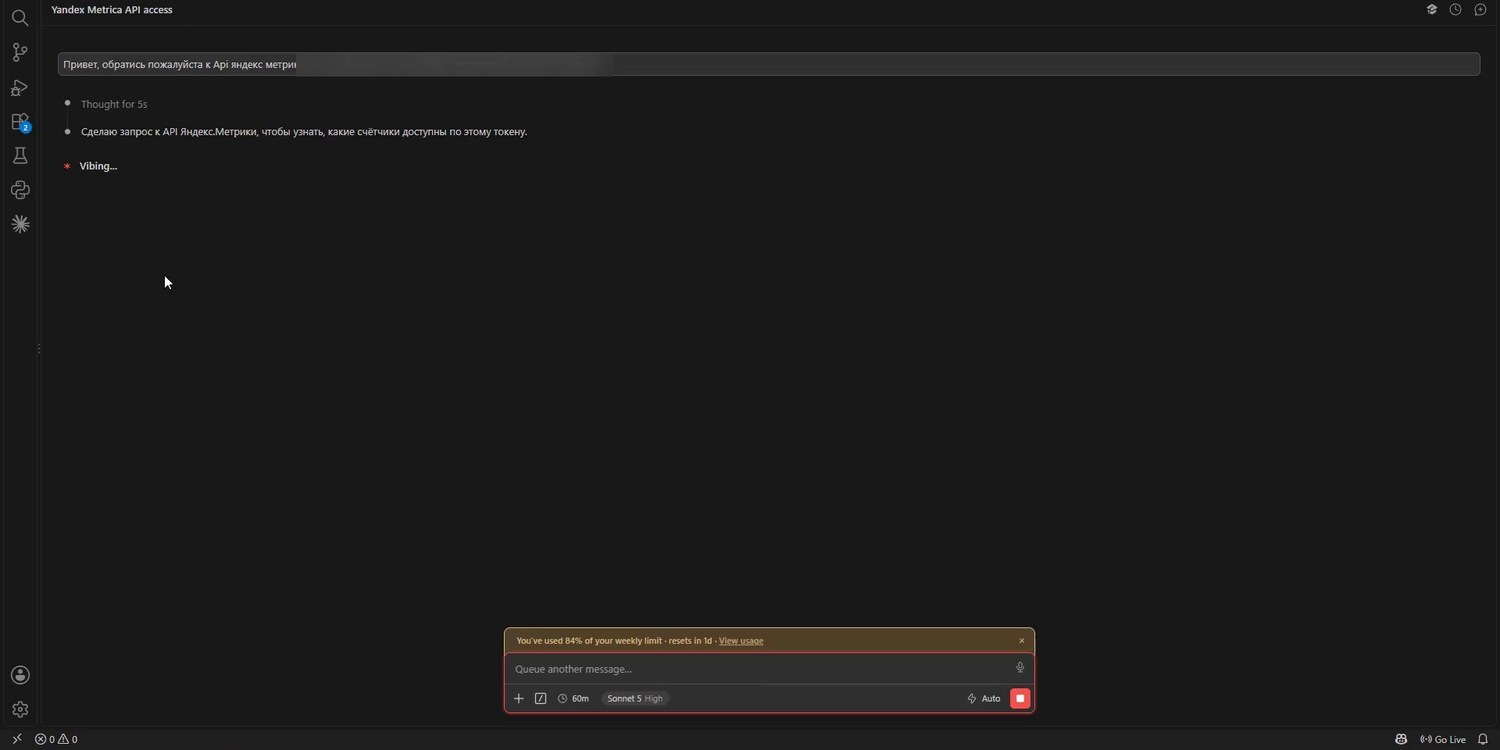Open the Copilot status icon in the status bar

point(1401,739)
